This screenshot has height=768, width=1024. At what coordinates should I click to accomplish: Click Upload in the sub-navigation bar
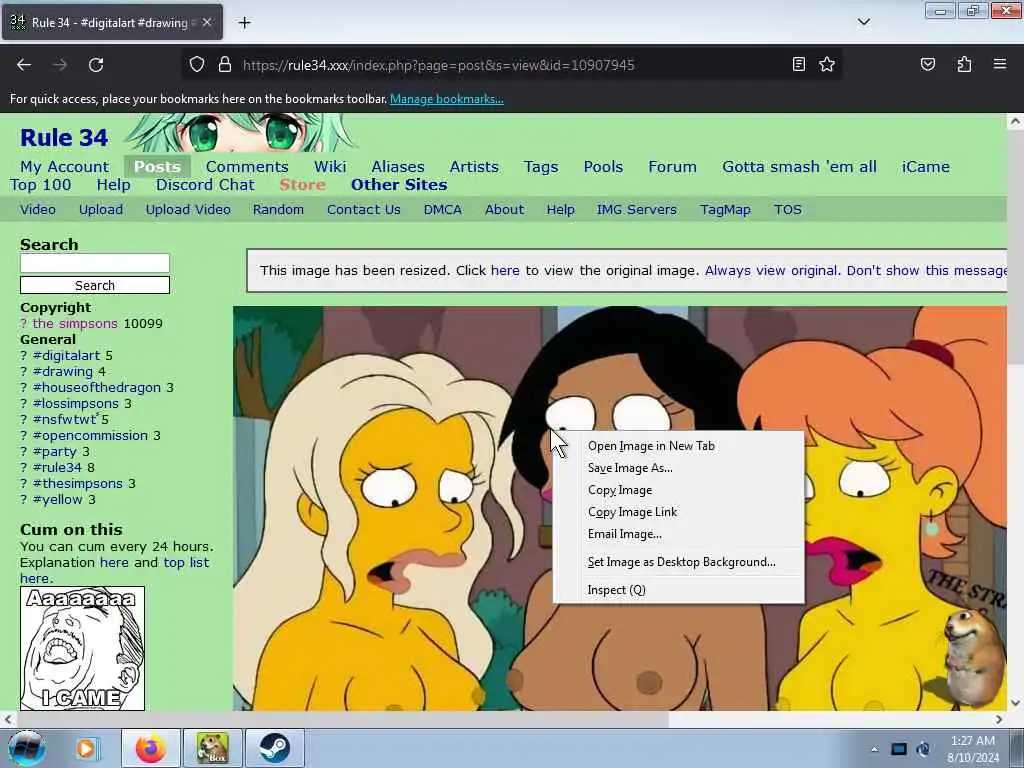101,210
